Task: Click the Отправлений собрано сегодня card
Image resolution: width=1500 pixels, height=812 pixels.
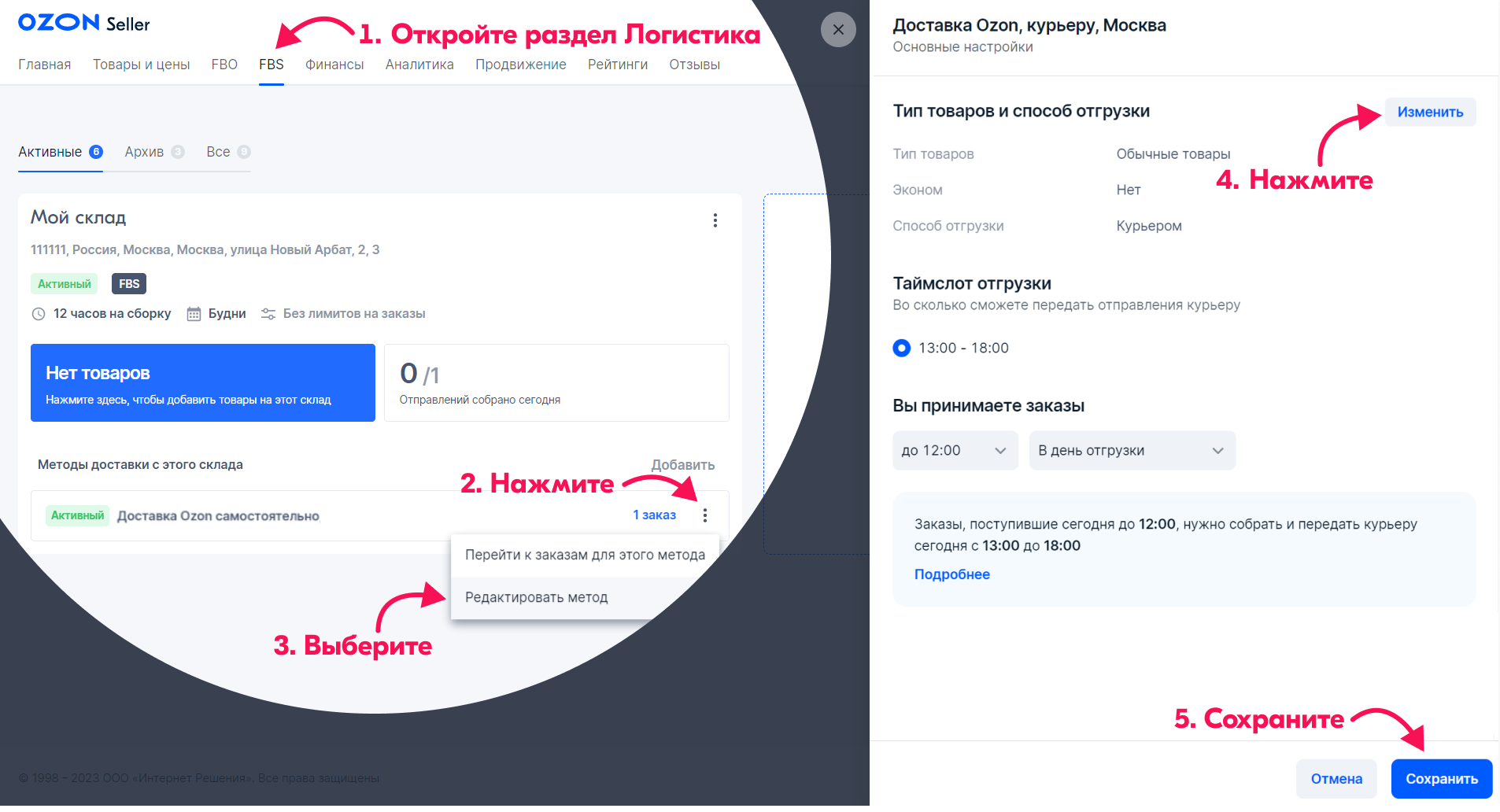Action: click(556, 382)
